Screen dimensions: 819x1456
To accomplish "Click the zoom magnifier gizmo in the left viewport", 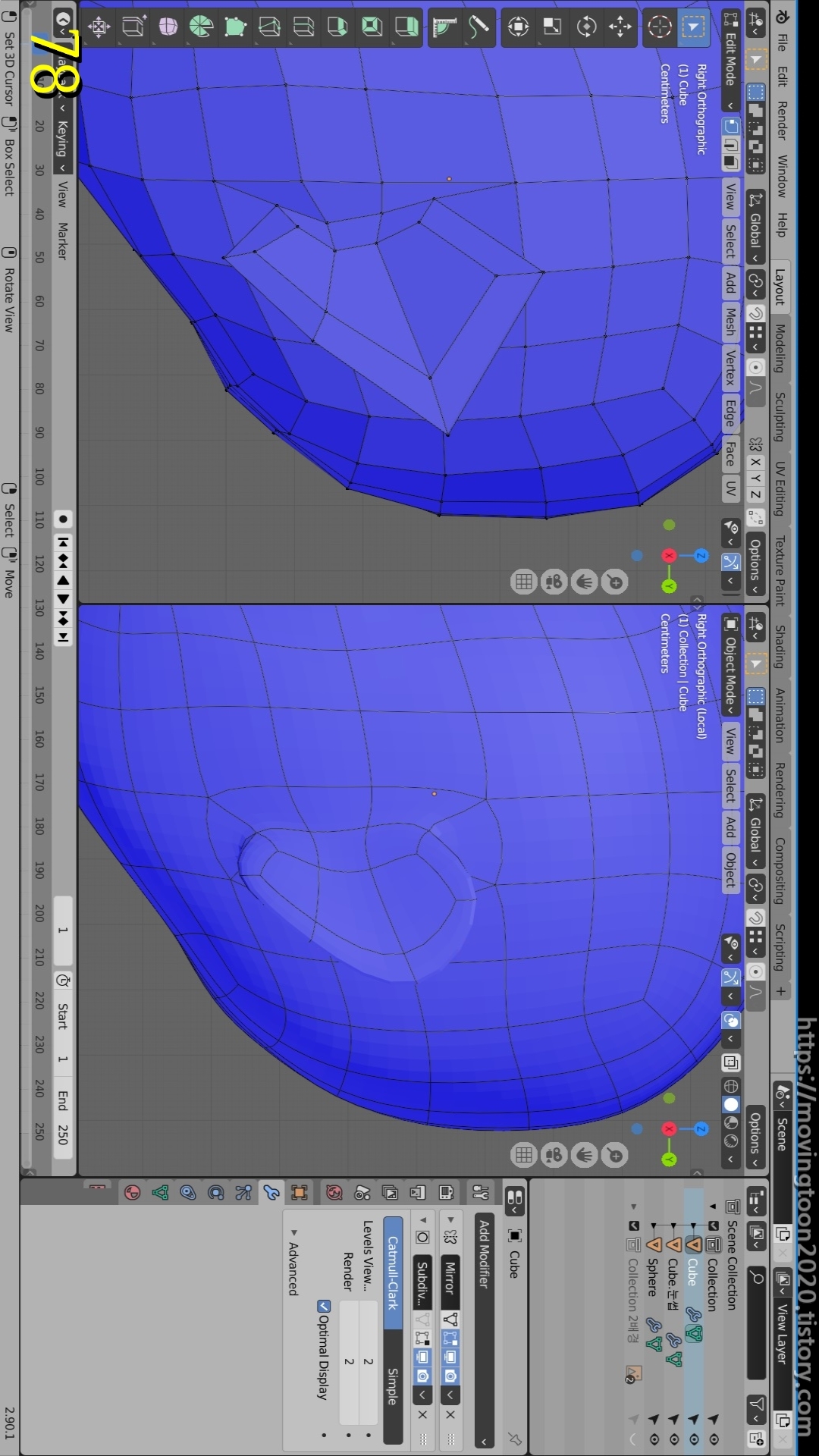I will tap(615, 582).
